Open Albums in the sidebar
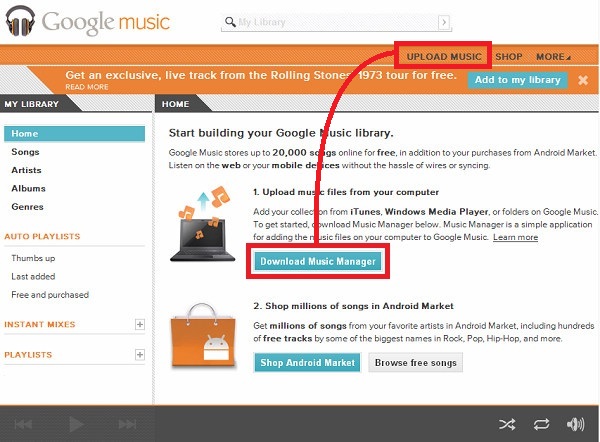600x442 pixels. pyautogui.click(x=28, y=189)
